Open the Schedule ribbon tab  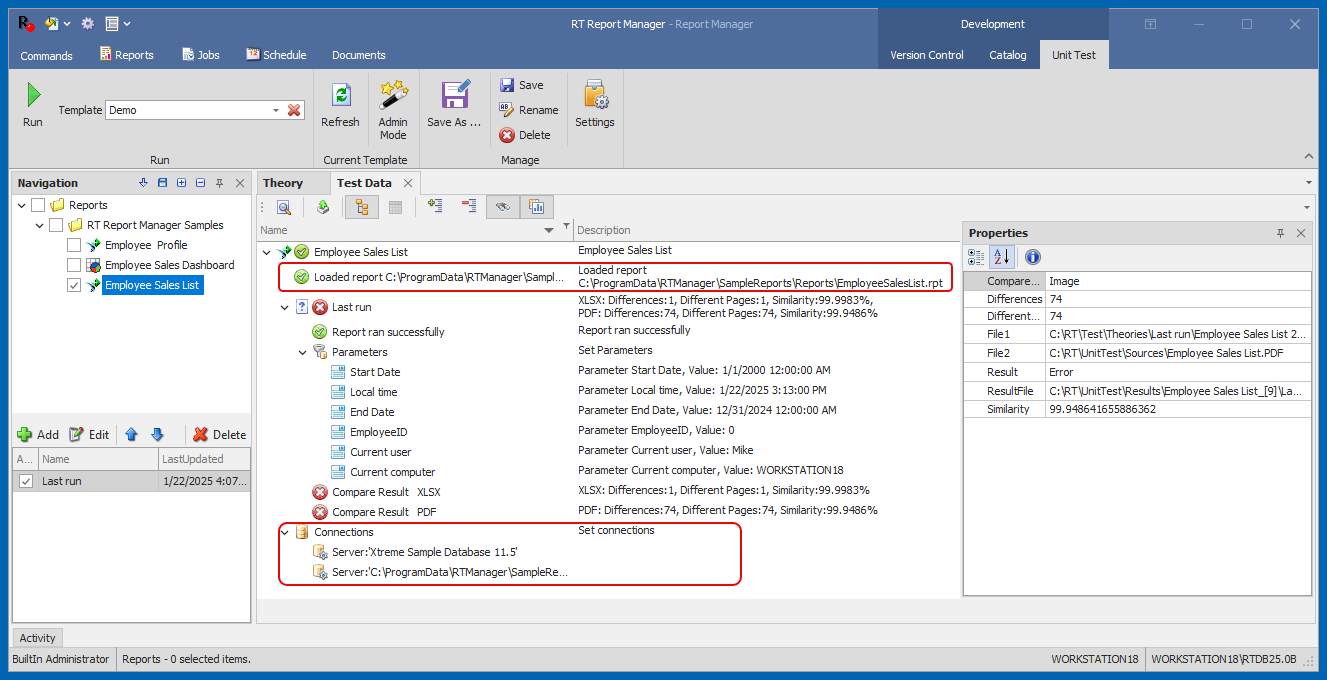coord(276,55)
